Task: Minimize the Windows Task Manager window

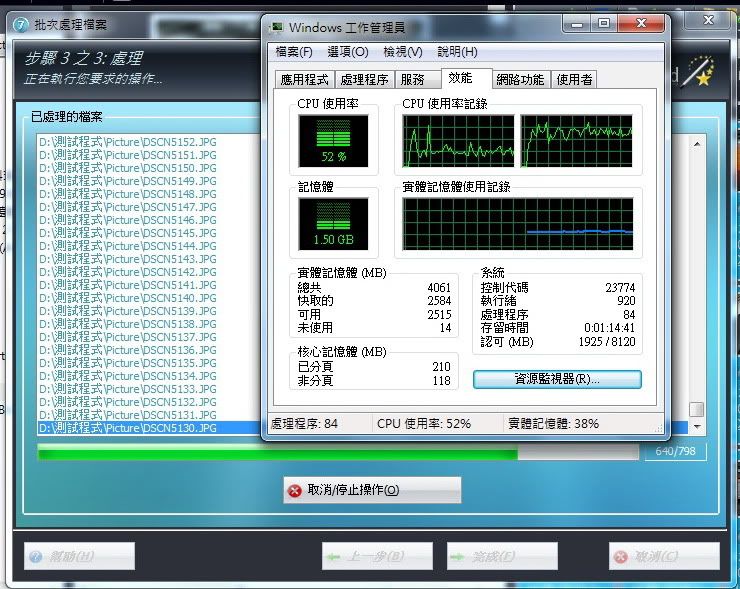Action: (577, 23)
